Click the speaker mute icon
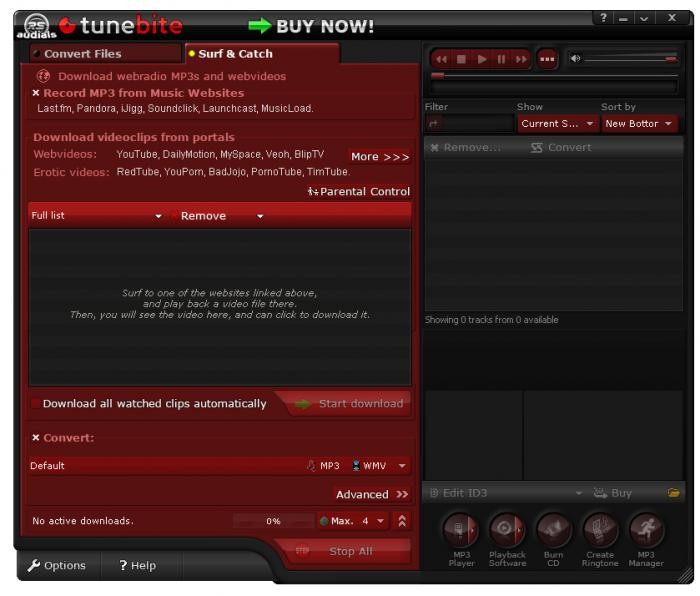Image resolution: width=700 pixels, height=596 pixels. click(576, 59)
